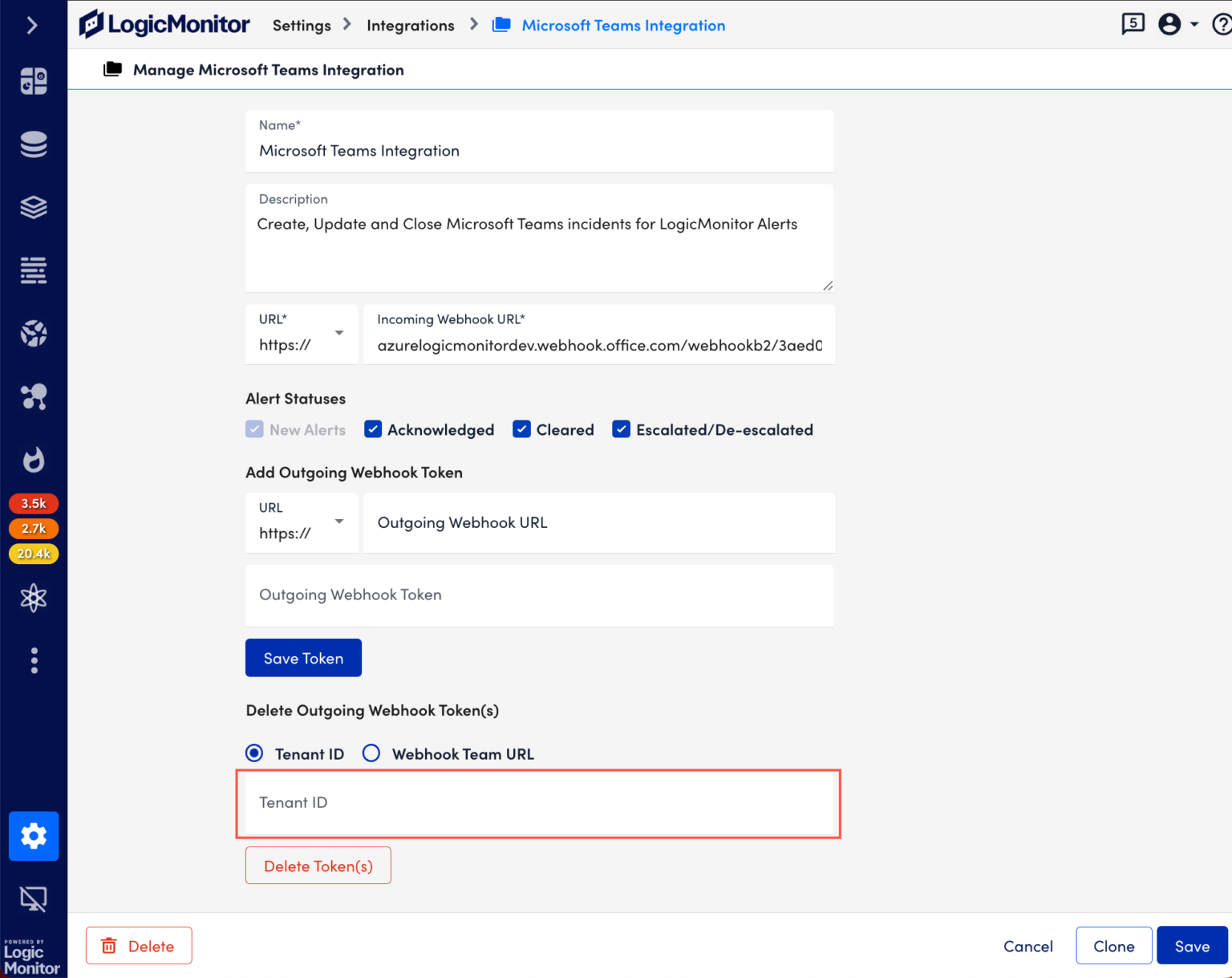Expand the collapsed left navigation sidebar
Image resolution: width=1232 pixels, height=978 pixels.
tap(33, 25)
